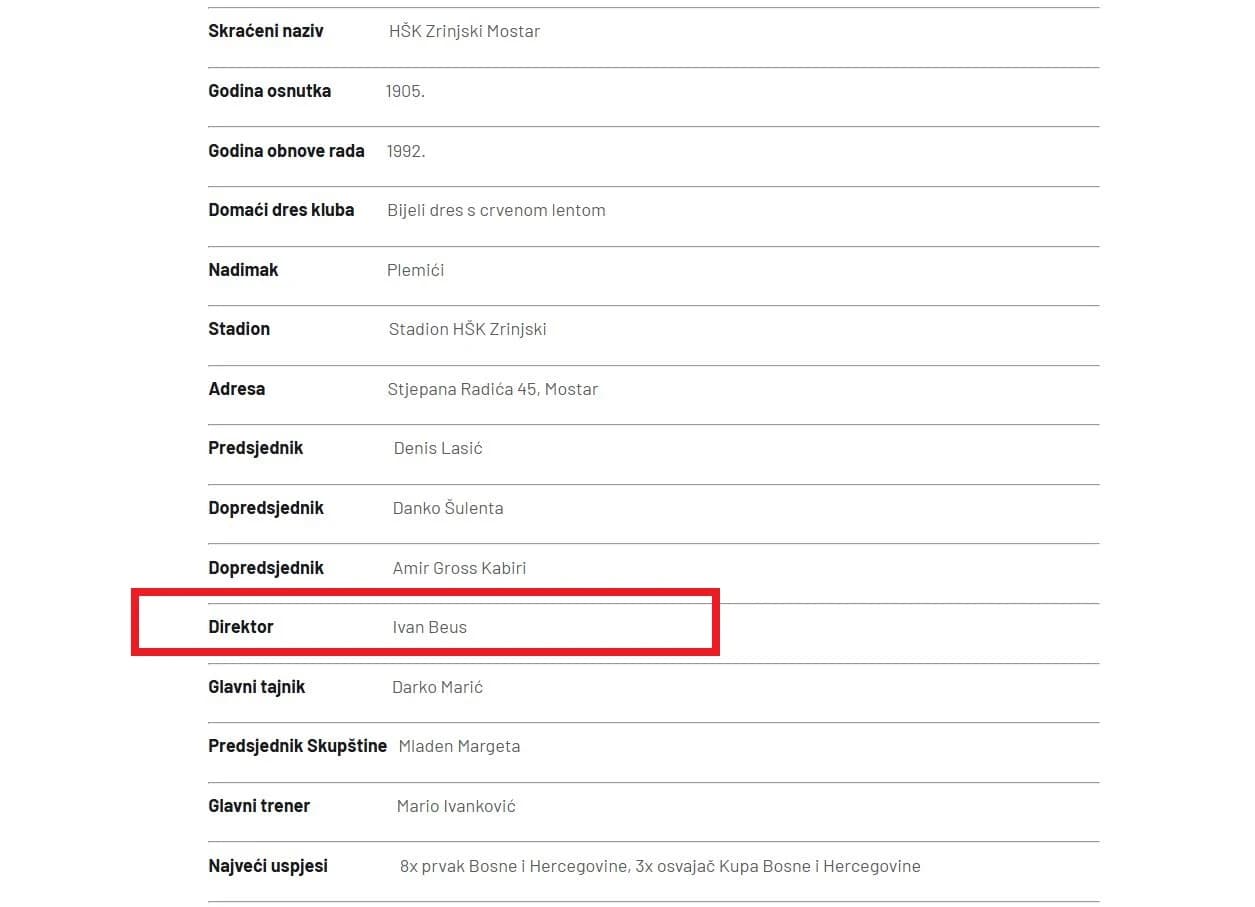Image resolution: width=1255 pixels, height=907 pixels.
Task: Click vice-president Danko Šulenta
Action: 448,508
